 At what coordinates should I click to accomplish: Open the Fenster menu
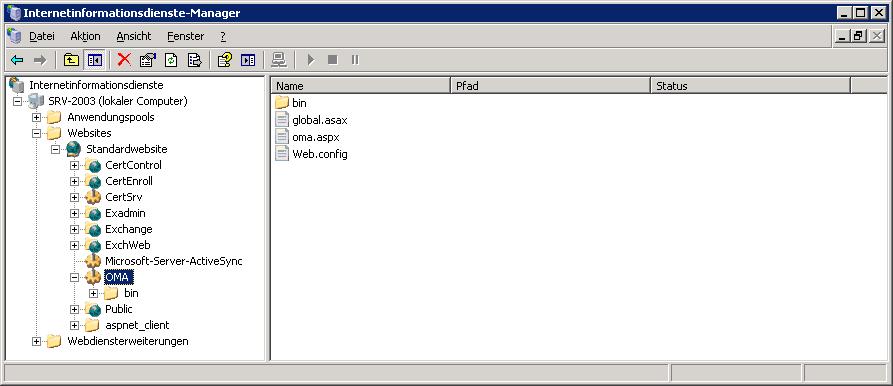pyautogui.click(x=186, y=36)
